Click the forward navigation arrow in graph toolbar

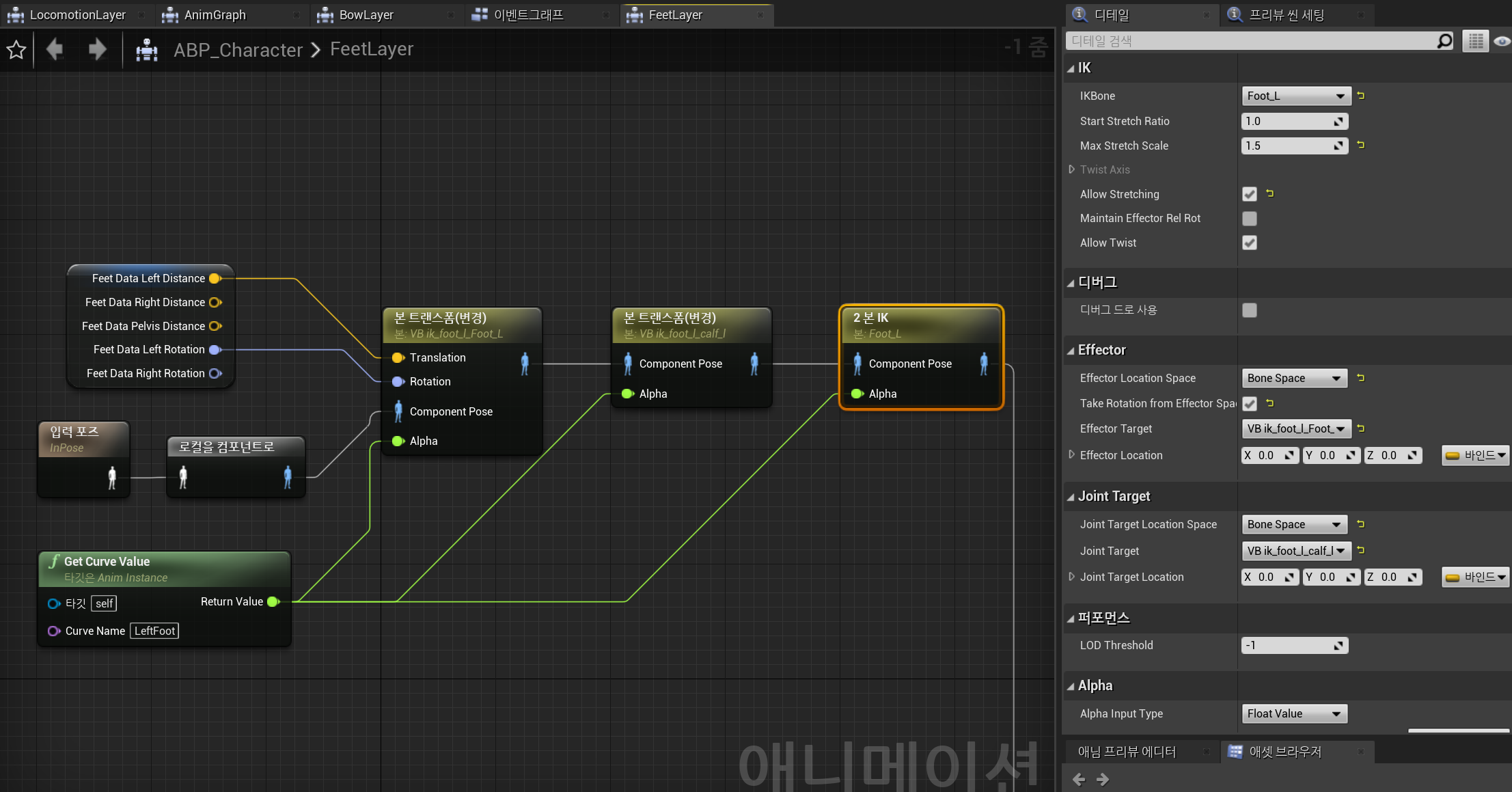[x=97, y=49]
